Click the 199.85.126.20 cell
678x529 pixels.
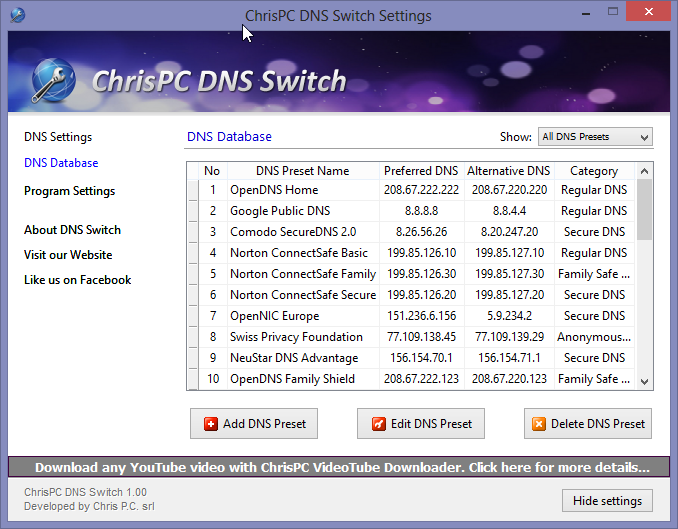(x=422, y=295)
